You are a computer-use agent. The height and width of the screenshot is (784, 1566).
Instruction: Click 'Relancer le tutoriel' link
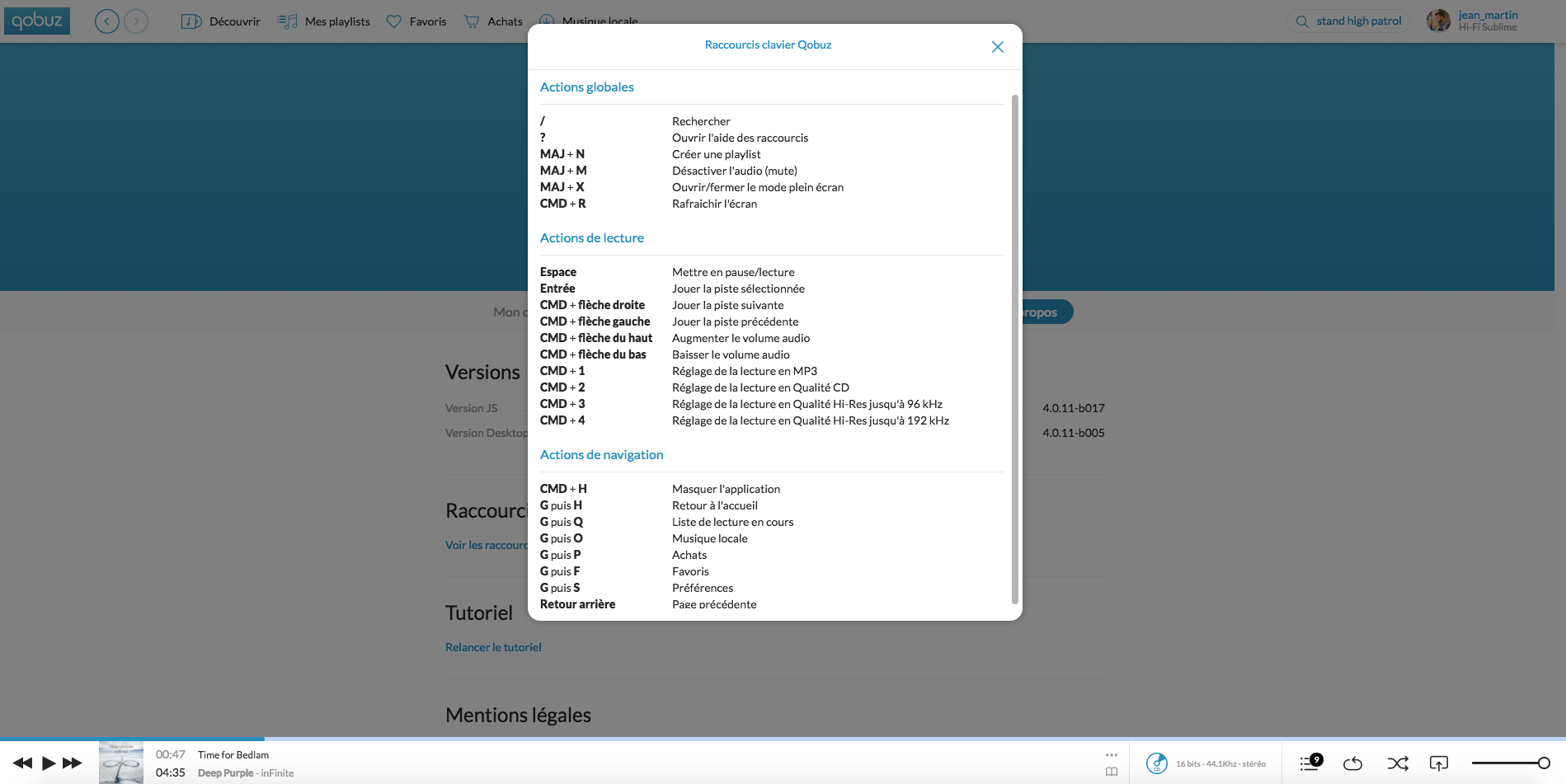pyautogui.click(x=493, y=648)
